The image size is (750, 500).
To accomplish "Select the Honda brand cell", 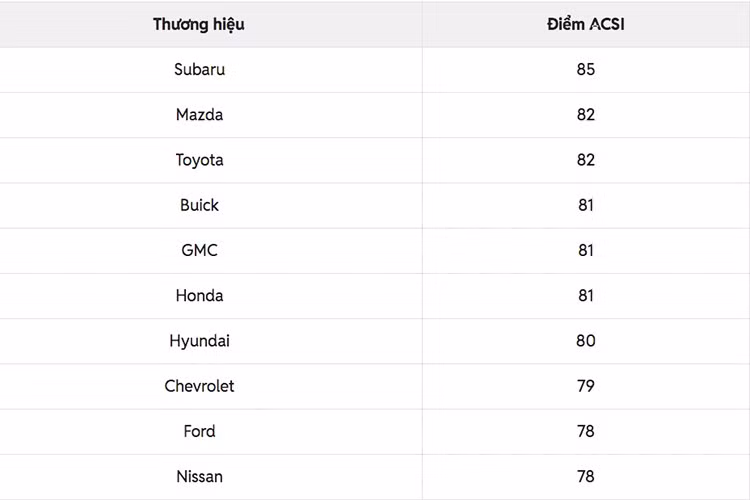I will 199,296.
